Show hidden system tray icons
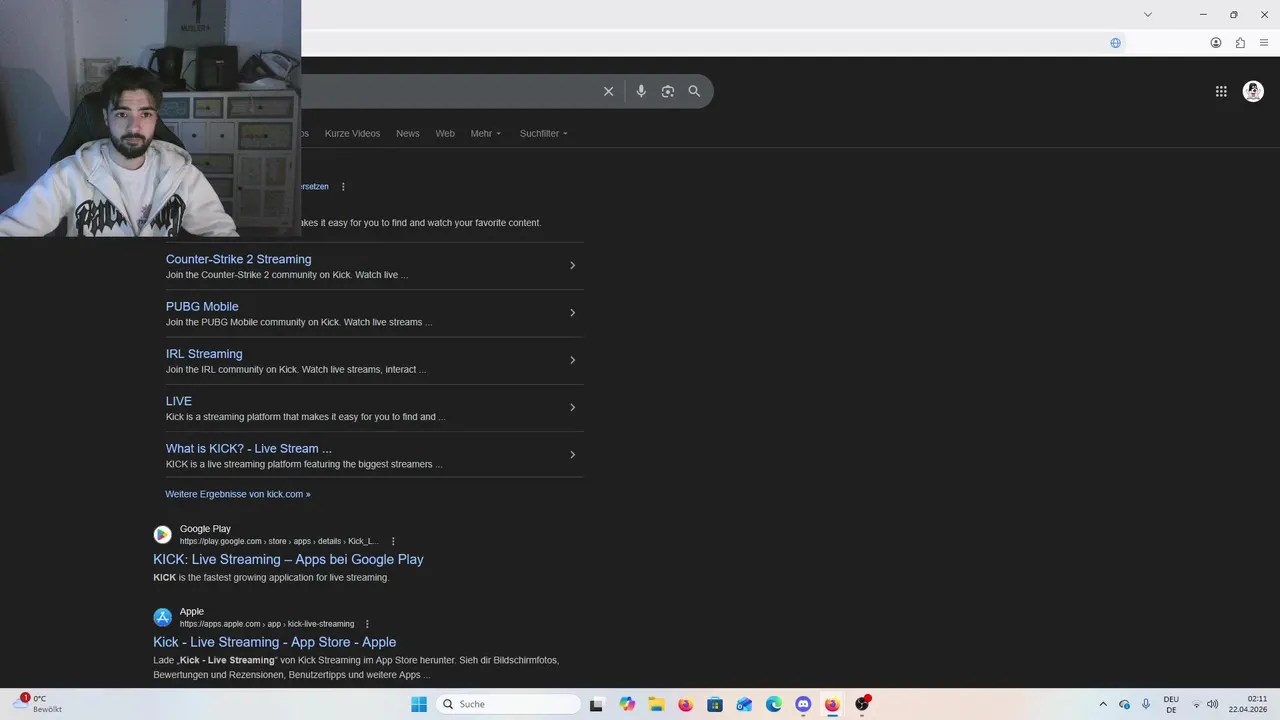 1103,704
